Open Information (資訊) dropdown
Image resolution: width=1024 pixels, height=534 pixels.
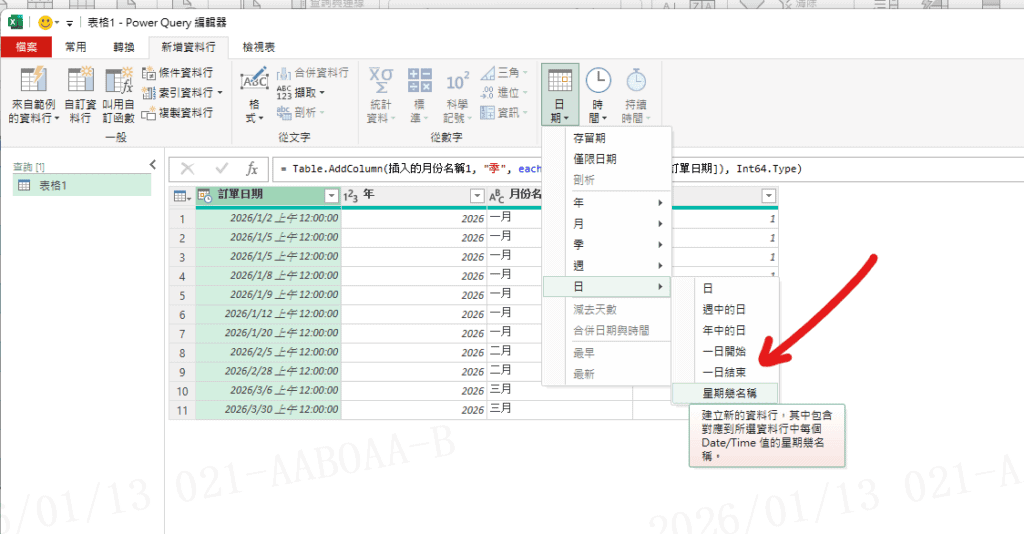[x=504, y=113]
